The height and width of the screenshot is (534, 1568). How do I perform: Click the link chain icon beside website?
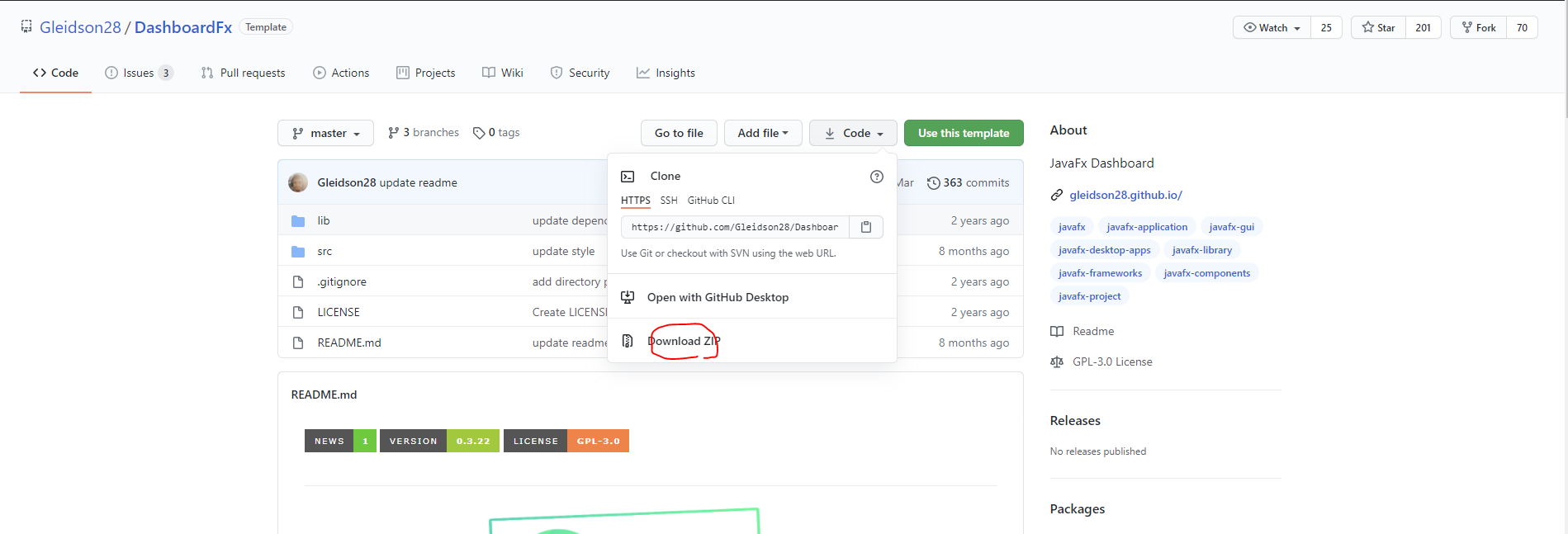1056,196
